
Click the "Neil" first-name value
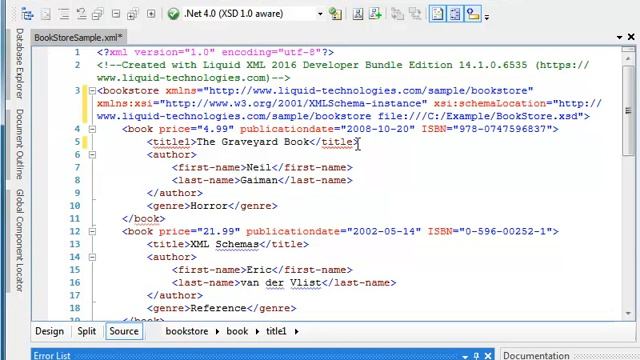259,167
